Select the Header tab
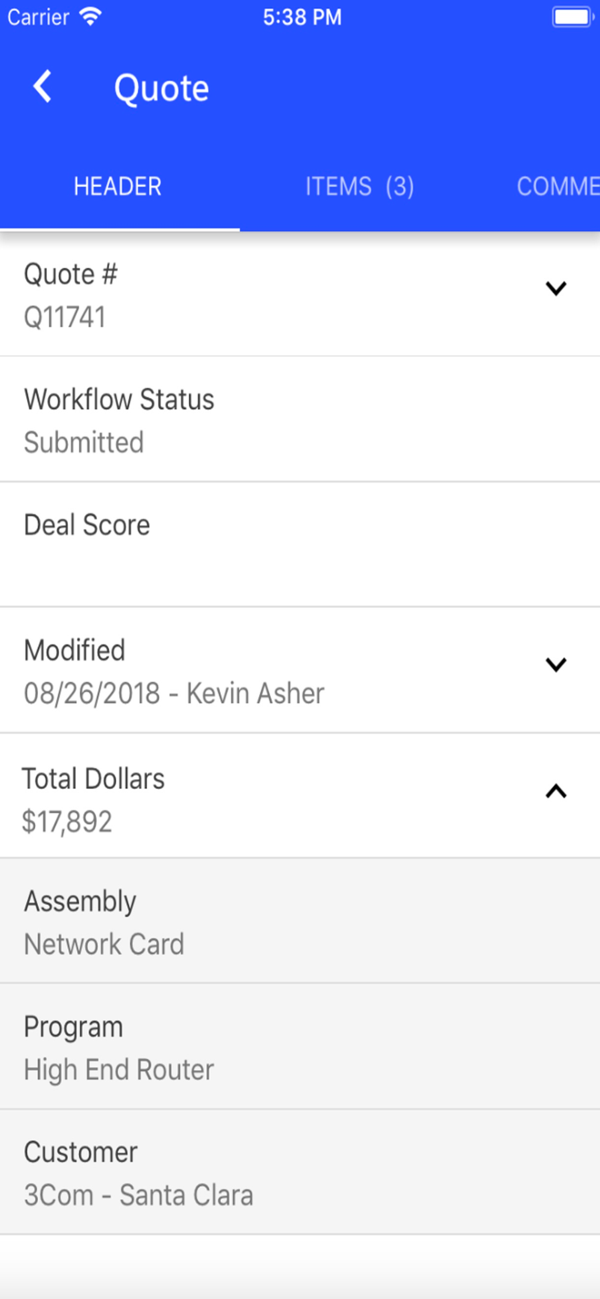This screenshot has height=1299, width=600. coord(118,187)
